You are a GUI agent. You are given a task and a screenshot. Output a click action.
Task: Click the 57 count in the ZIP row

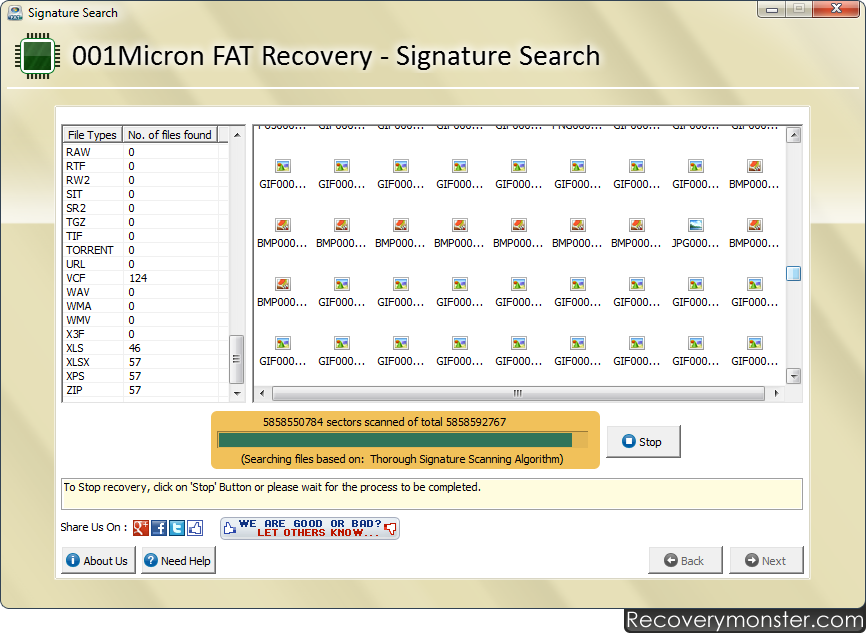[x=135, y=390]
